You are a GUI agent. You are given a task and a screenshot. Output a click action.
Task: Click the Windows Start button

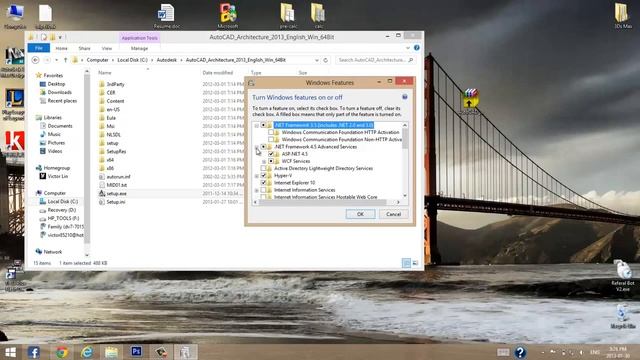point(10,352)
